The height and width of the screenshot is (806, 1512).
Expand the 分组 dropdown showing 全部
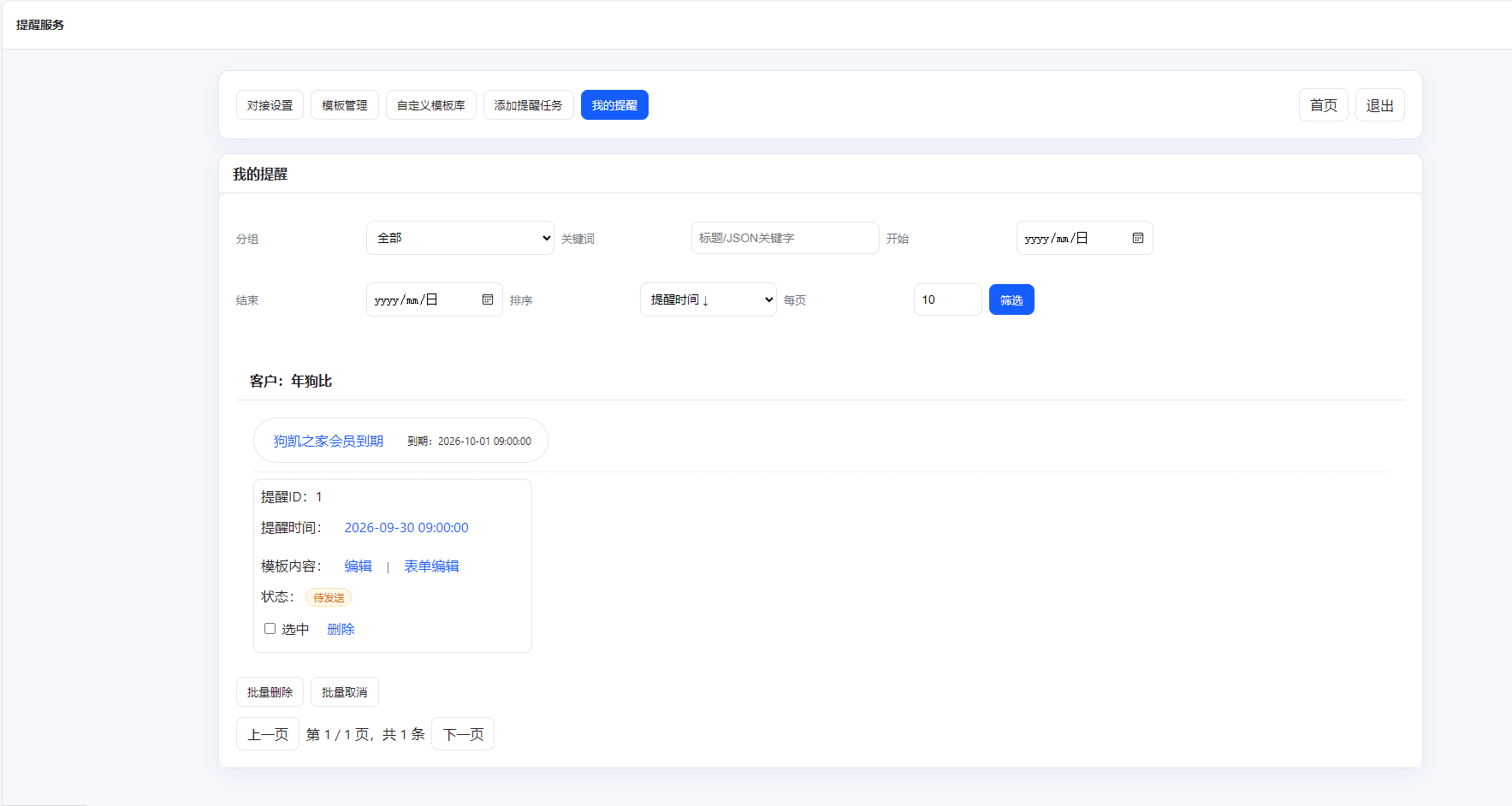[460, 238]
